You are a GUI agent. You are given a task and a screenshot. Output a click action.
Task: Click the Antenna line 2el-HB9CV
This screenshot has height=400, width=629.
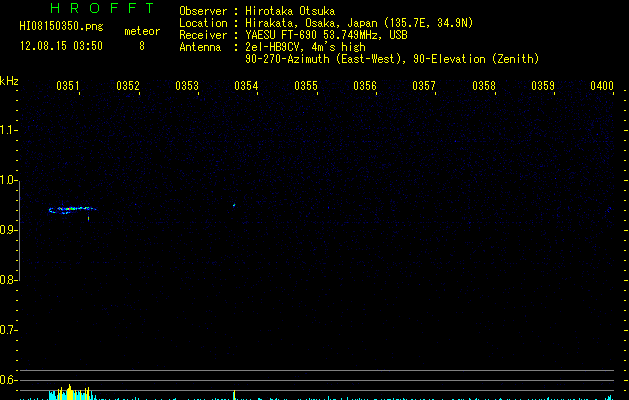[x=305, y=47]
